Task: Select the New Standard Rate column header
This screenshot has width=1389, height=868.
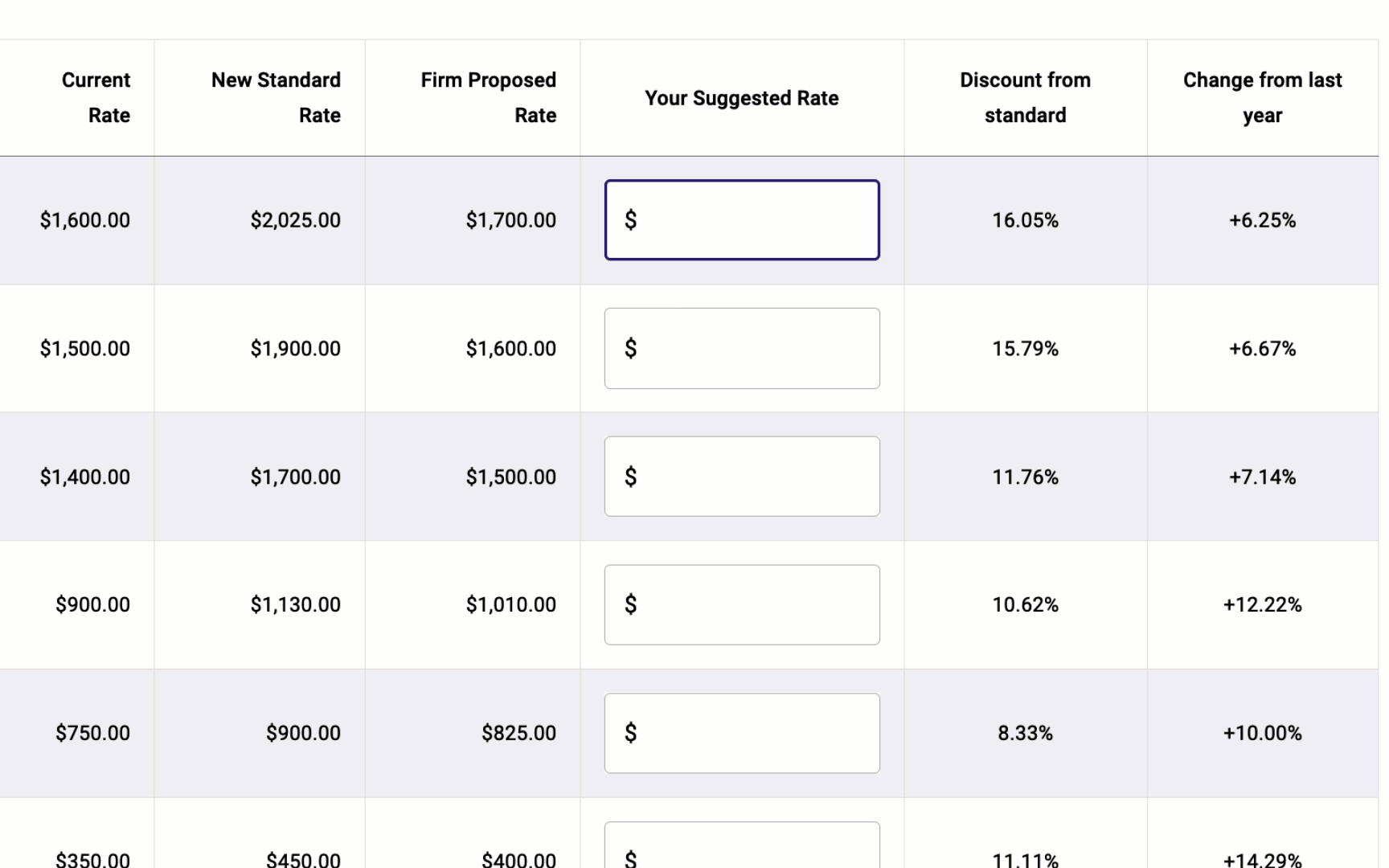Action: [x=275, y=97]
